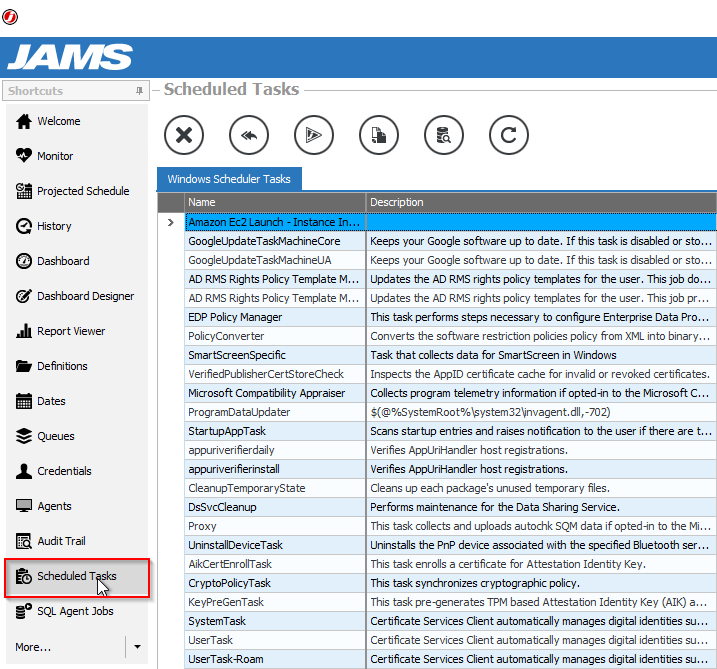The image size is (717, 669).
Task: Click the Description column header
Action: point(540,202)
